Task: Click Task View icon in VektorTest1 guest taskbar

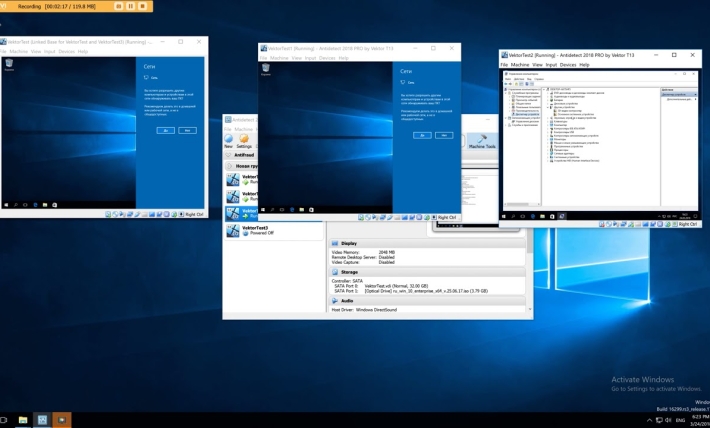Action: (x=282, y=210)
